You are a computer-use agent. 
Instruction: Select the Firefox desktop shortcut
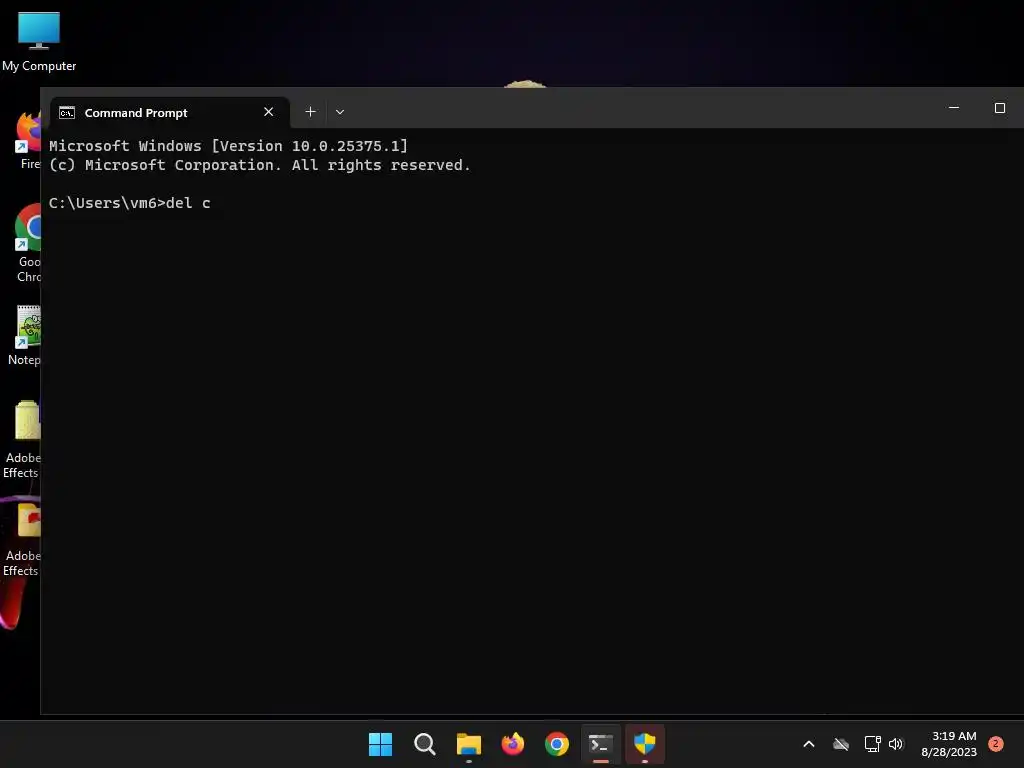coord(28,140)
